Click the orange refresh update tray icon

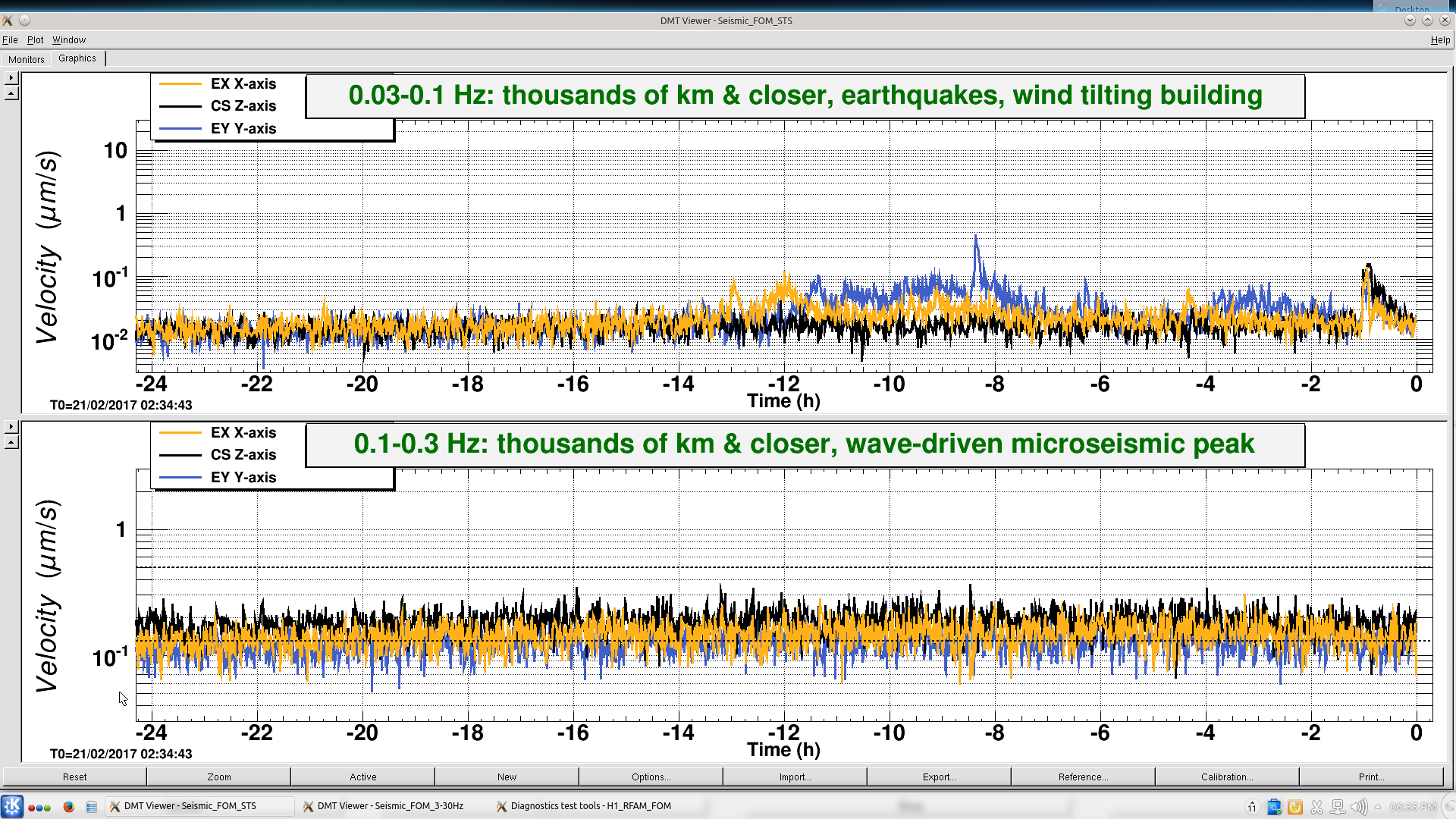(x=1295, y=807)
